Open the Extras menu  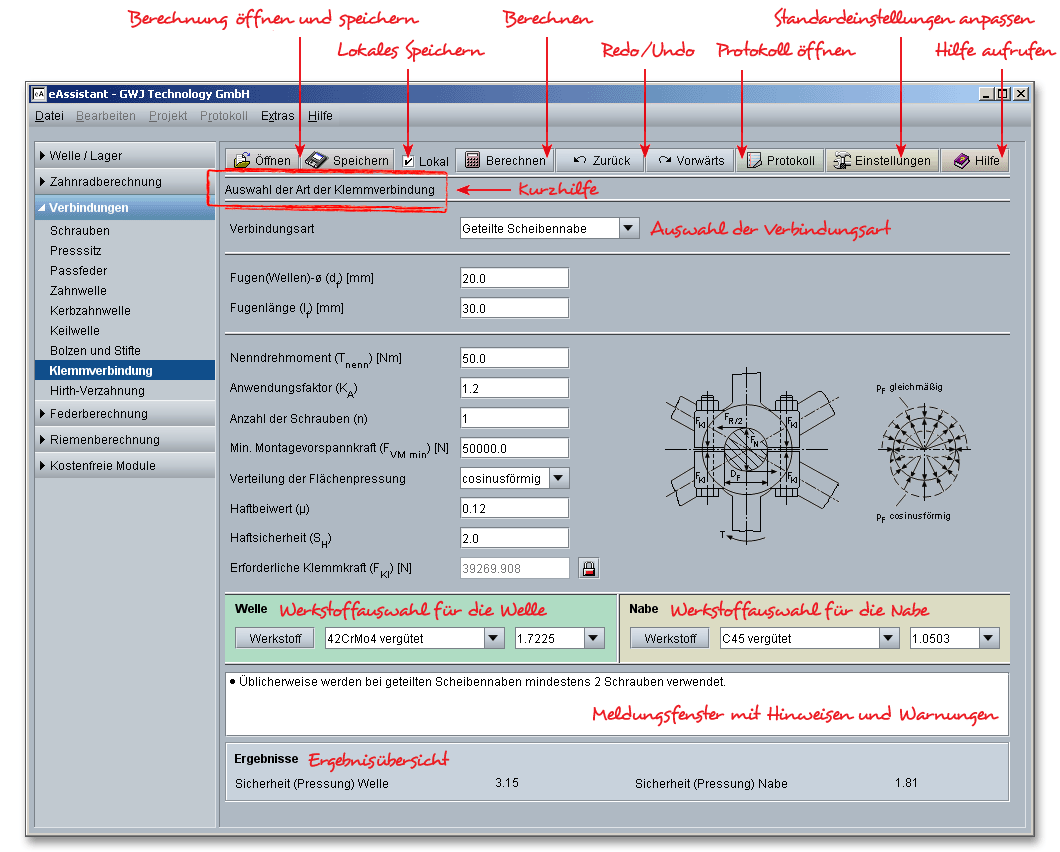(x=277, y=116)
